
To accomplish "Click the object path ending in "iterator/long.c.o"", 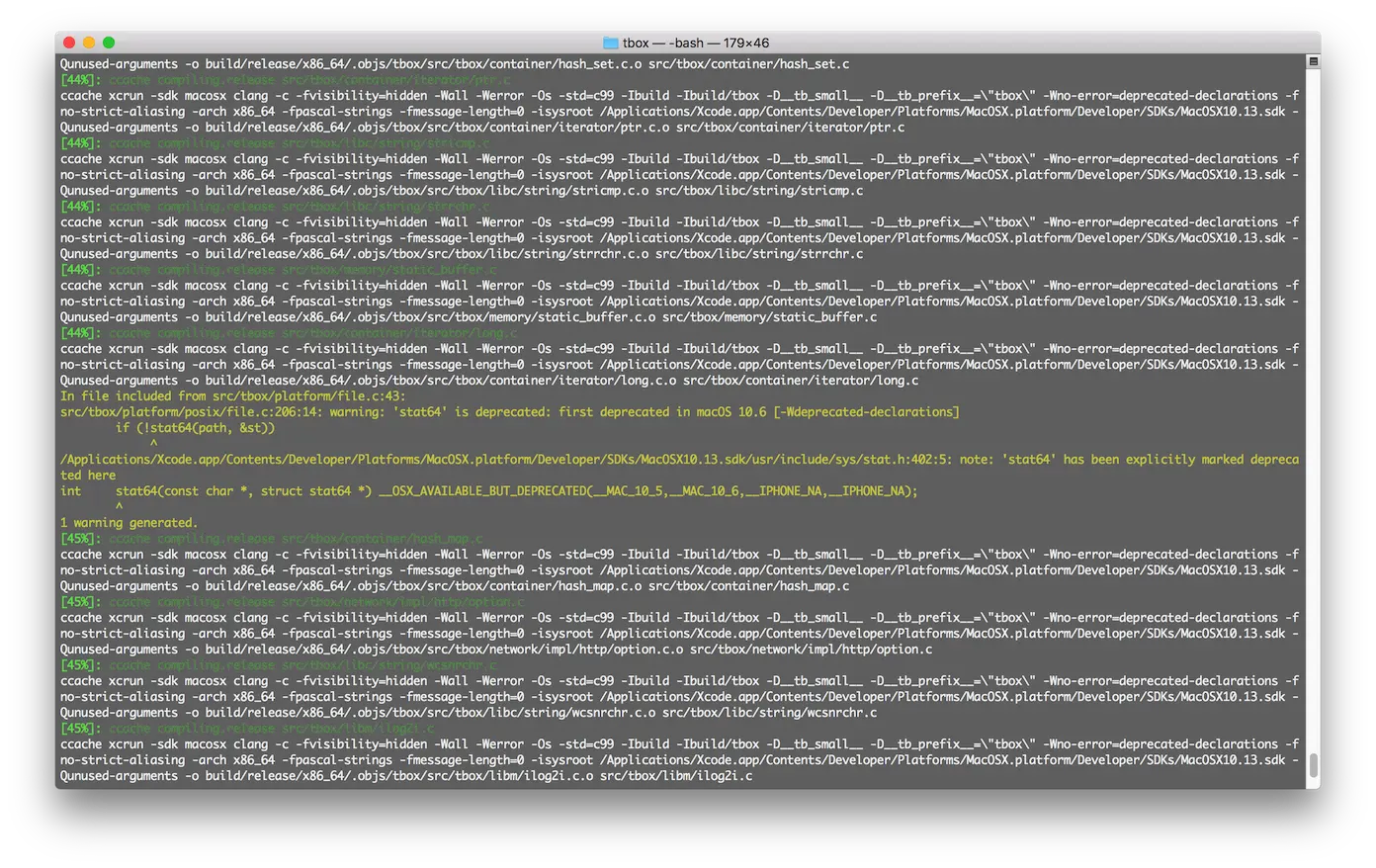I will pos(441,381).
